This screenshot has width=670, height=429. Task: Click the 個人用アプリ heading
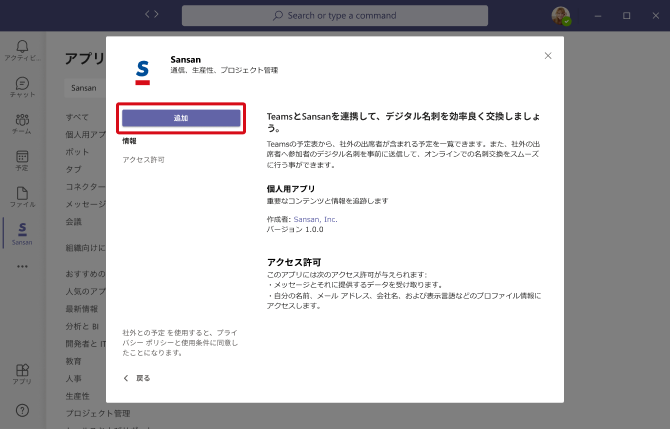(291, 189)
